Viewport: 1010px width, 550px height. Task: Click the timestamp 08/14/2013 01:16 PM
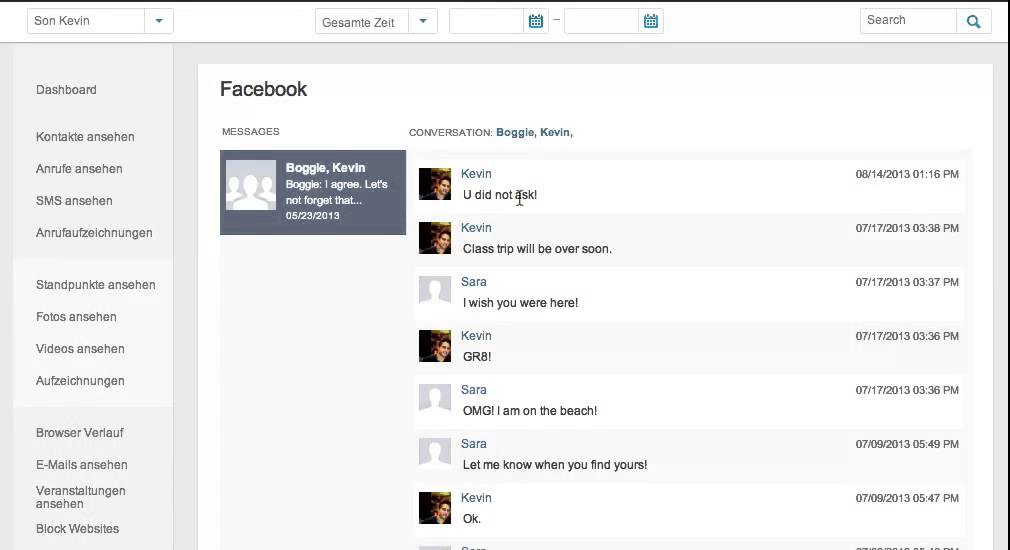point(907,175)
